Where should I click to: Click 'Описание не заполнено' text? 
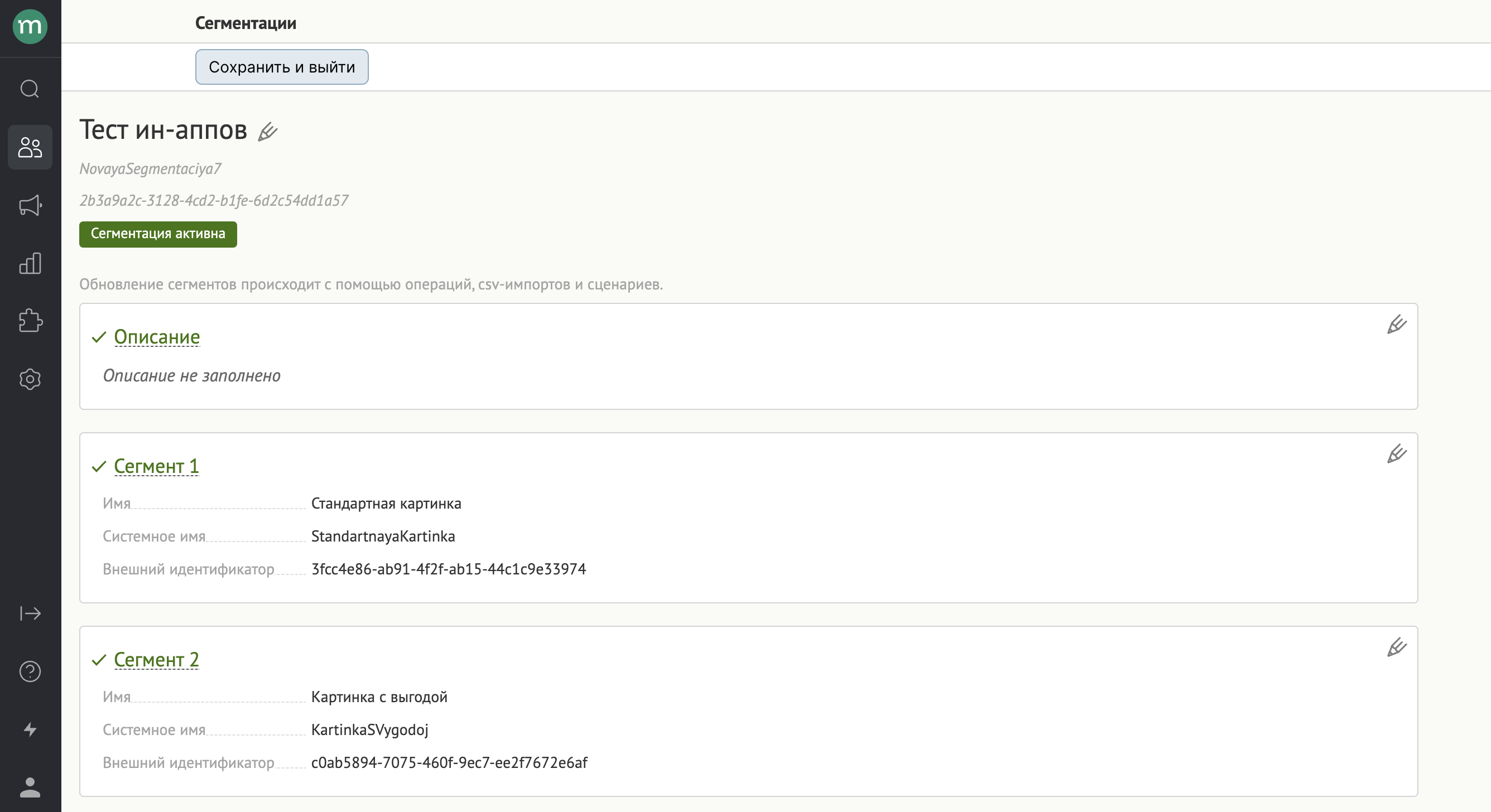tap(191, 376)
